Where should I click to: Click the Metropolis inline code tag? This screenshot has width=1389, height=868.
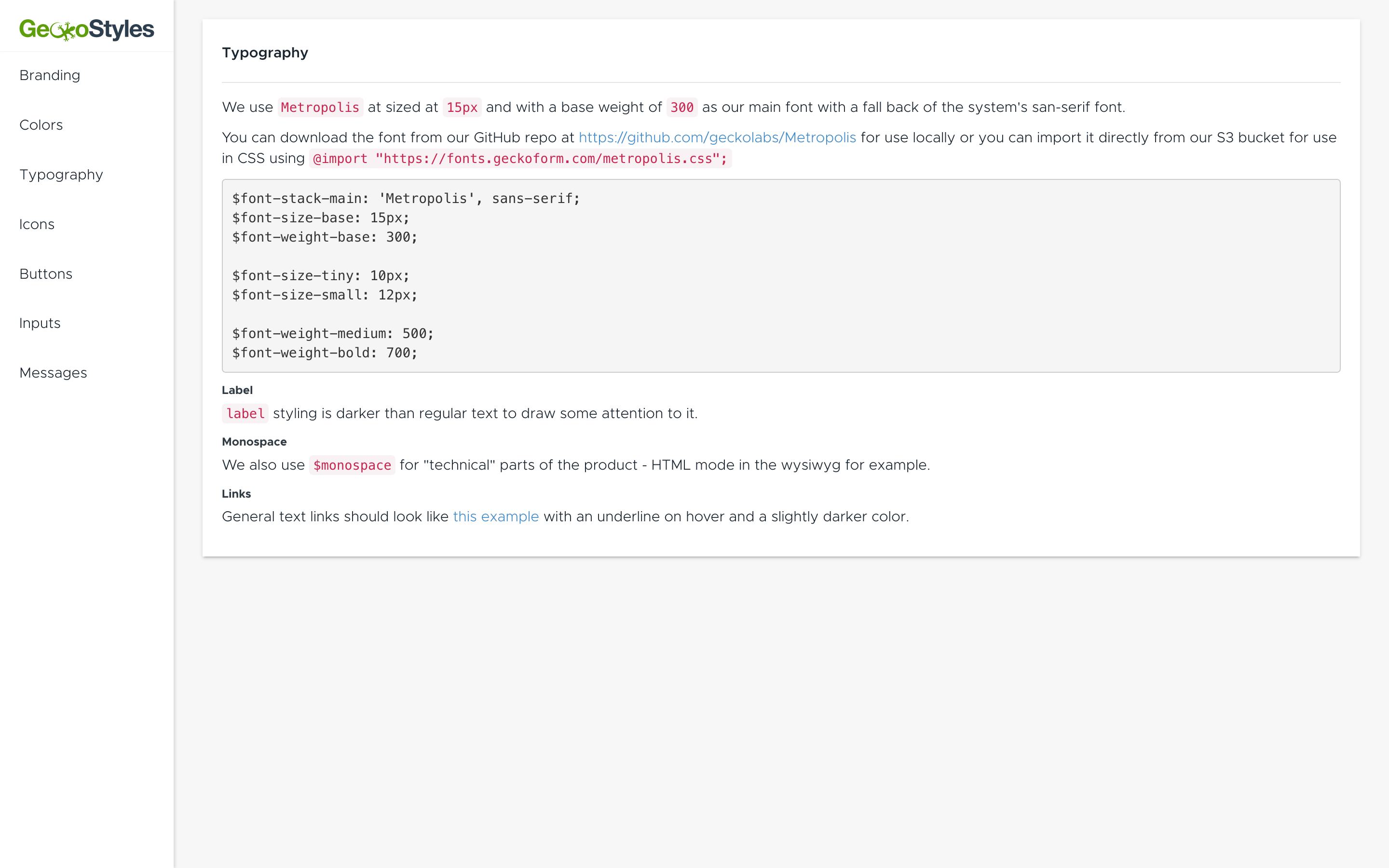tap(320, 108)
